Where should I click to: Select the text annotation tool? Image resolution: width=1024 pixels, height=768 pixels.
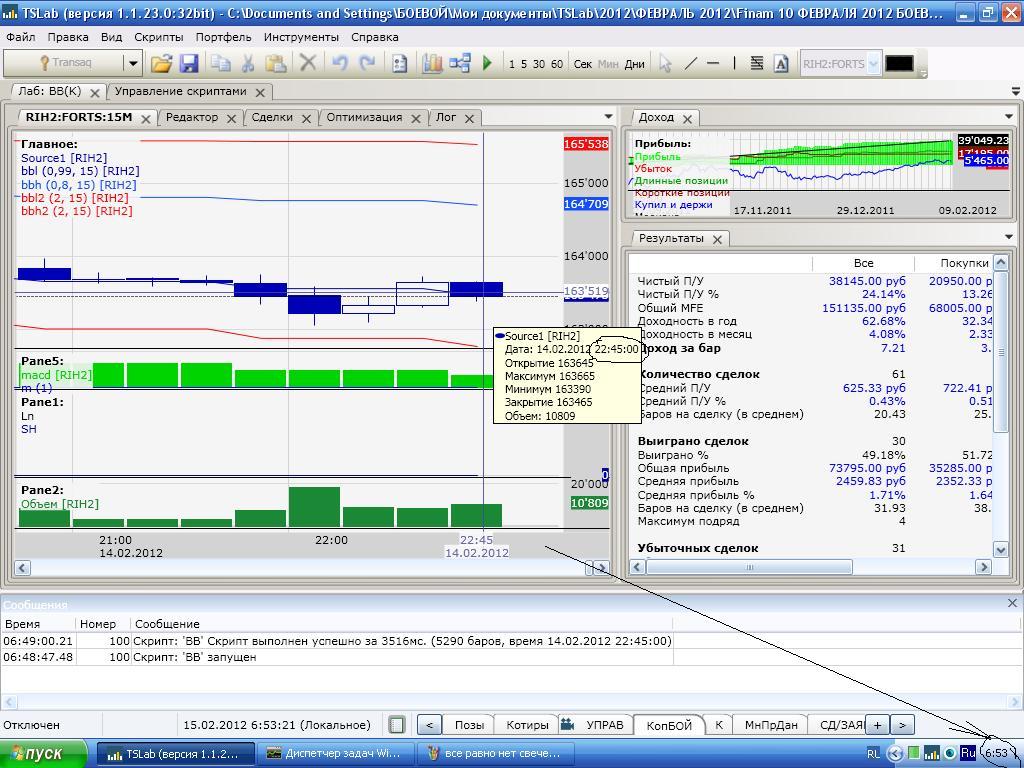tap(781, 63)
